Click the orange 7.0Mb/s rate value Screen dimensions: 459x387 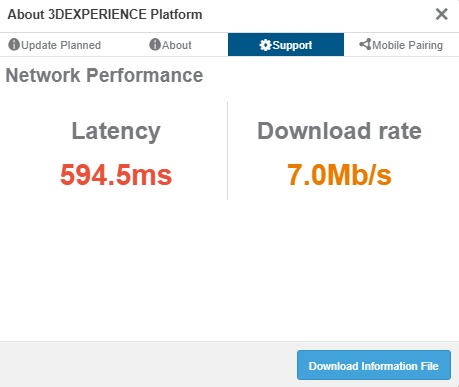pyautogui.click(x=339, y=175)
